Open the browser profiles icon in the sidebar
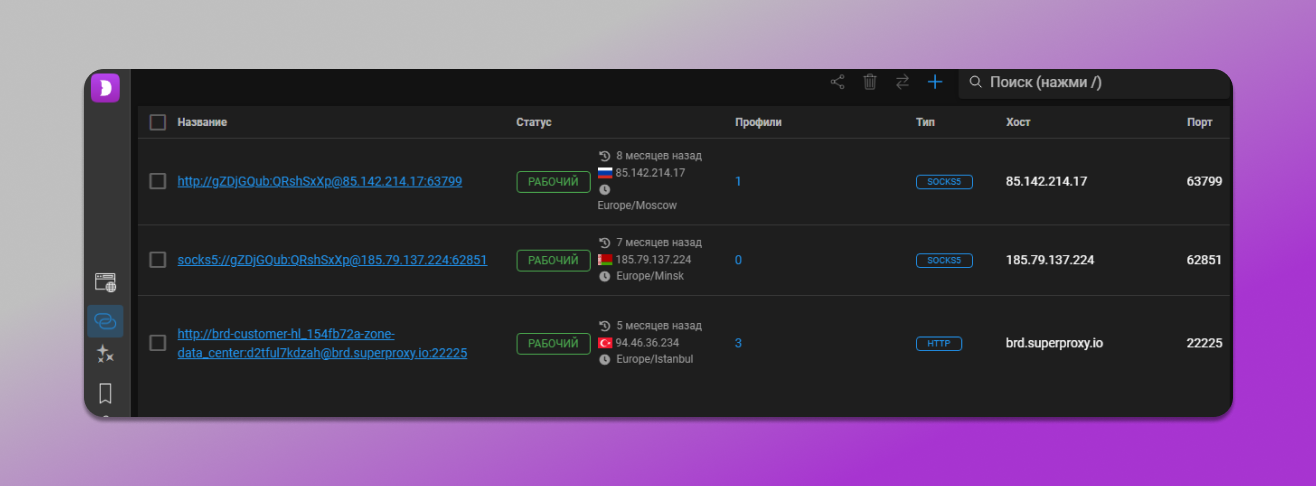 pos(105,283)
